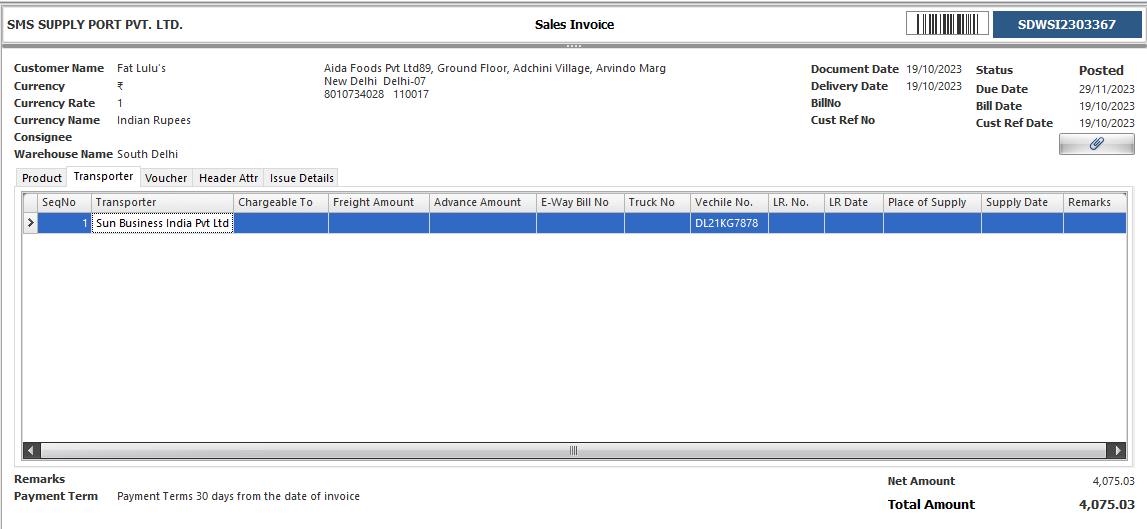The image size is (1147, 529).
Task: Collapse the header using the splitter dots
Action: pos(573,46)
